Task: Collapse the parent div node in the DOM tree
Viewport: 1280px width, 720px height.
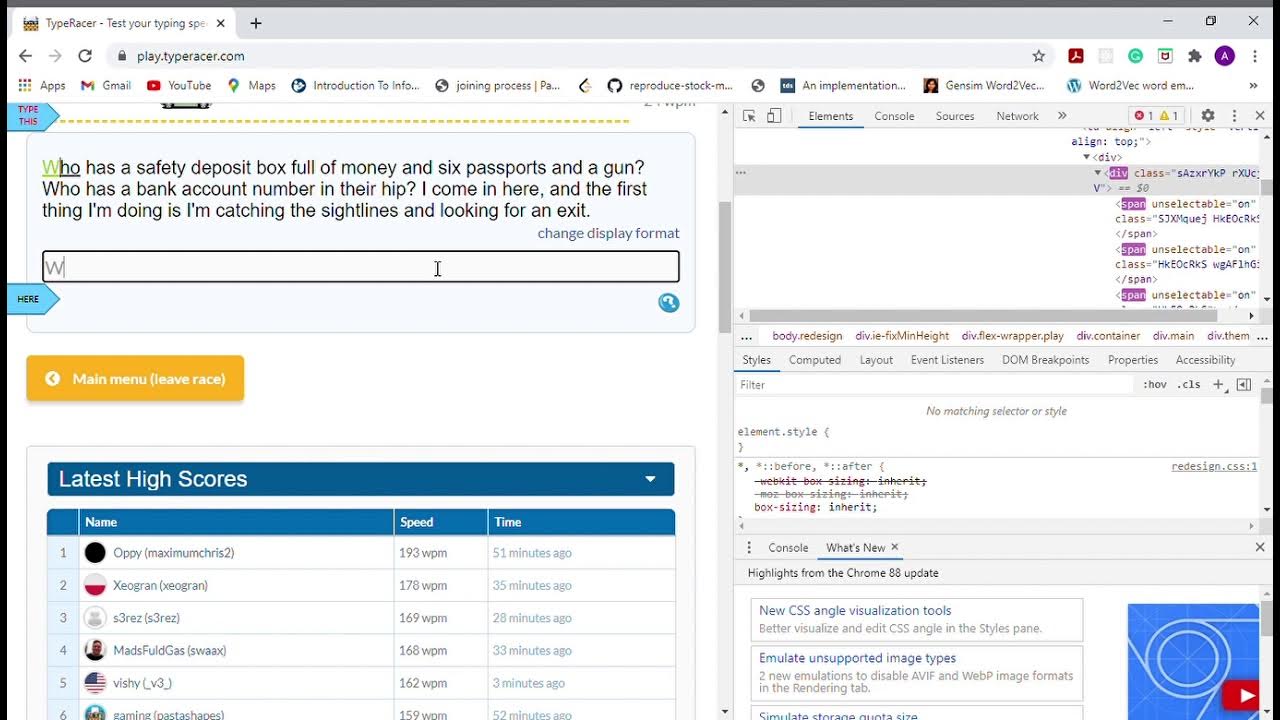Action: click(x=1087, y=158)
